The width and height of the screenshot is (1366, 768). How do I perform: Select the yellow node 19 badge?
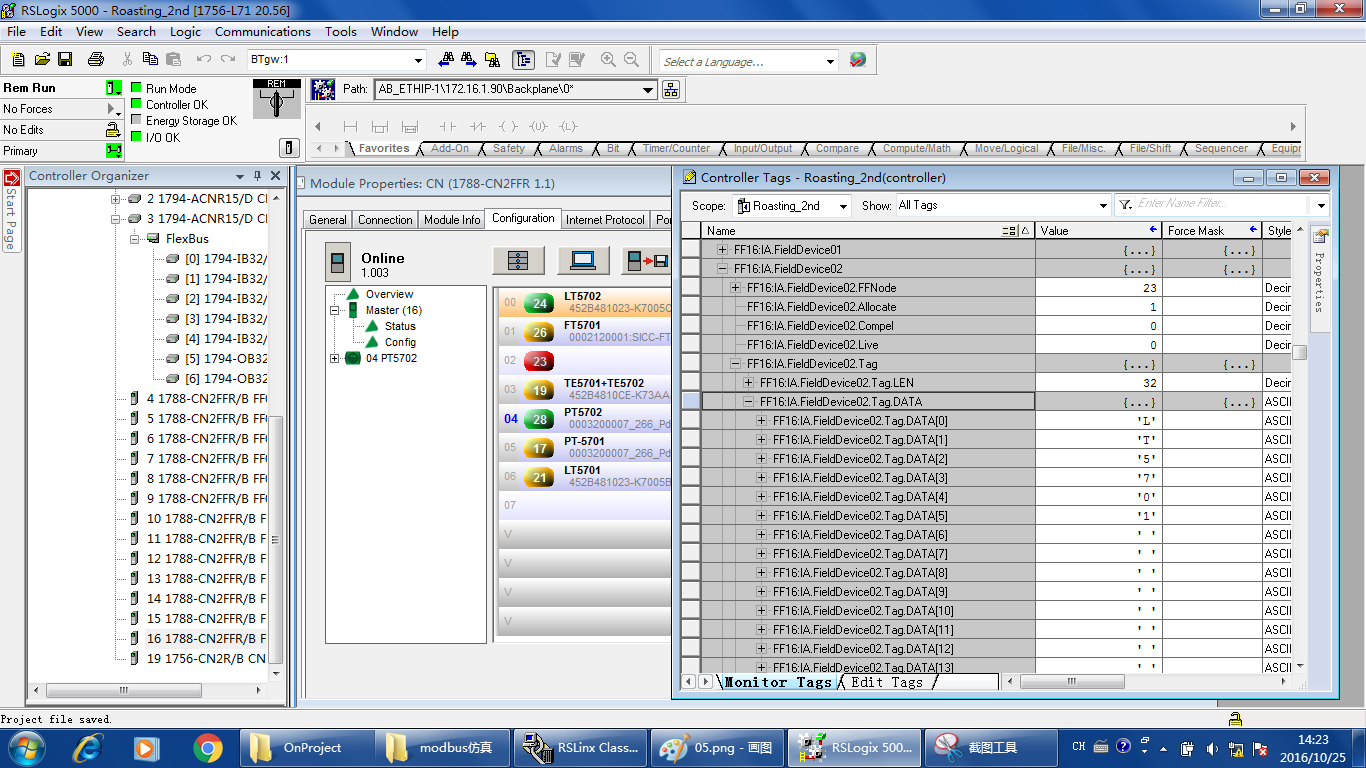(x=541, y=391)
